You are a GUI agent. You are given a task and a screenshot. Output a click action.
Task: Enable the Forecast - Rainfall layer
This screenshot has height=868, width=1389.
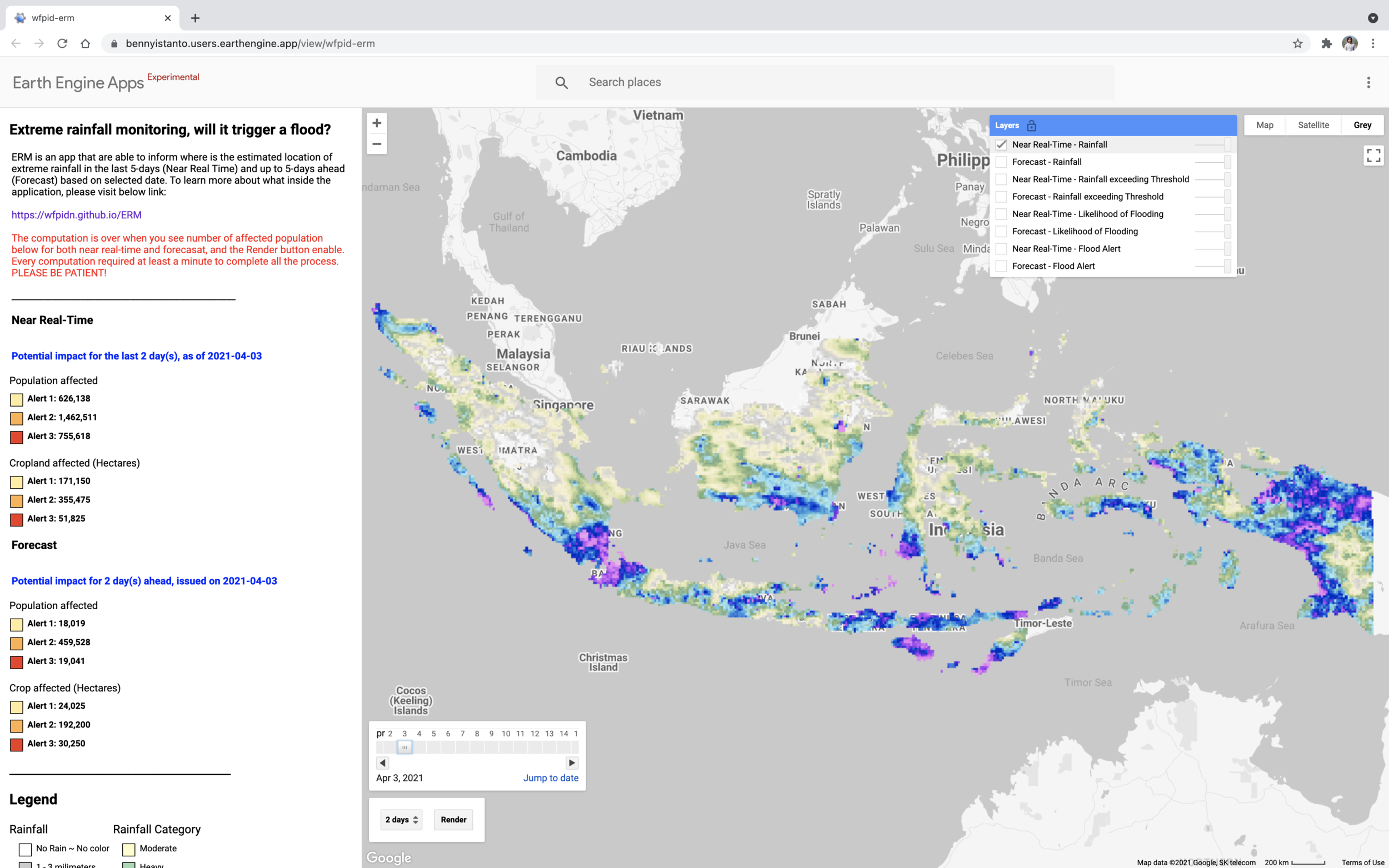click(1001, 162)
